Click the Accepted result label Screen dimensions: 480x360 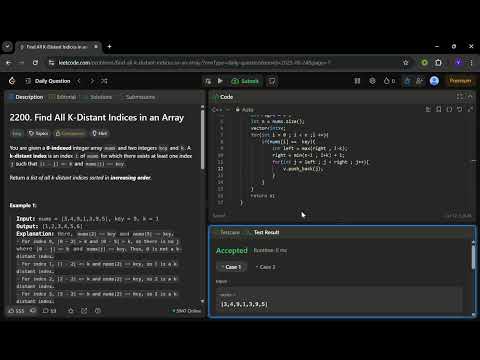pos(232,251)
